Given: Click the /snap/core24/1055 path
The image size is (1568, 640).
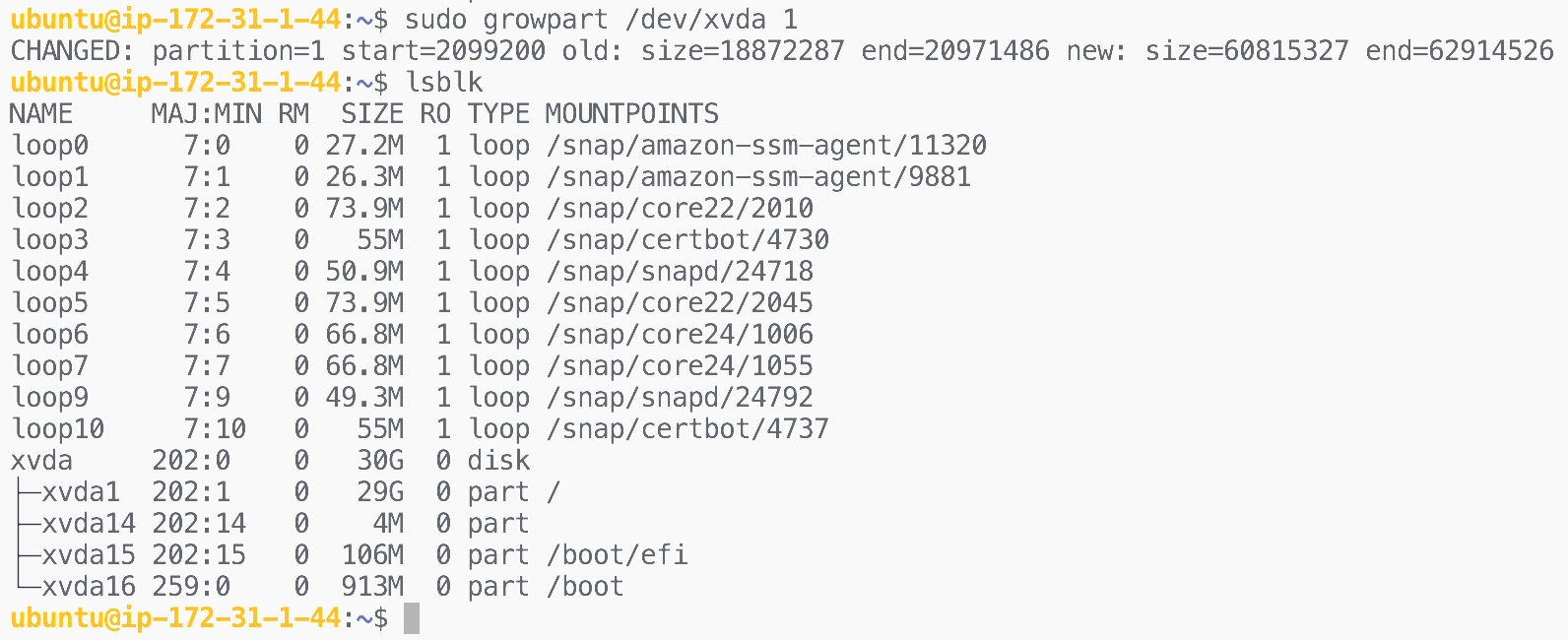Looking at the screenshot, I should click(x=680, y=366).
